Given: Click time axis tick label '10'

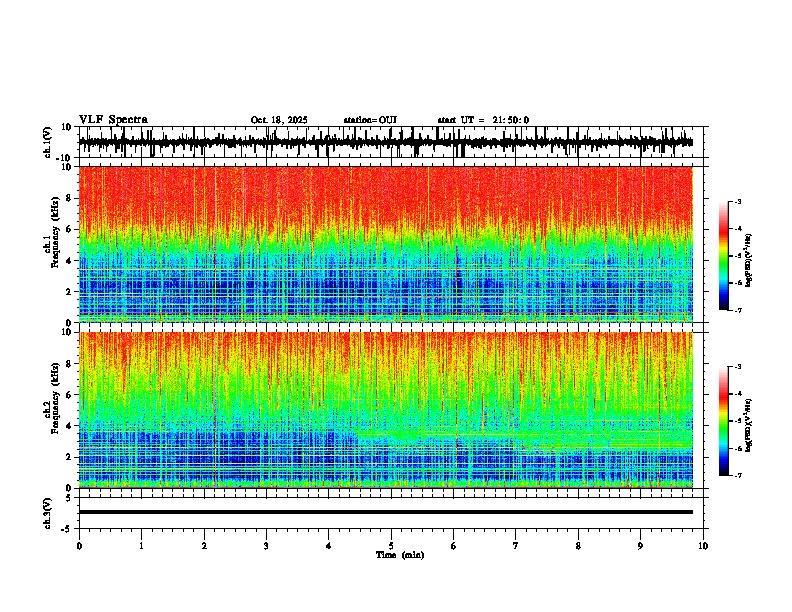Looking at the screenshot, I should click(x=703, y=546).
